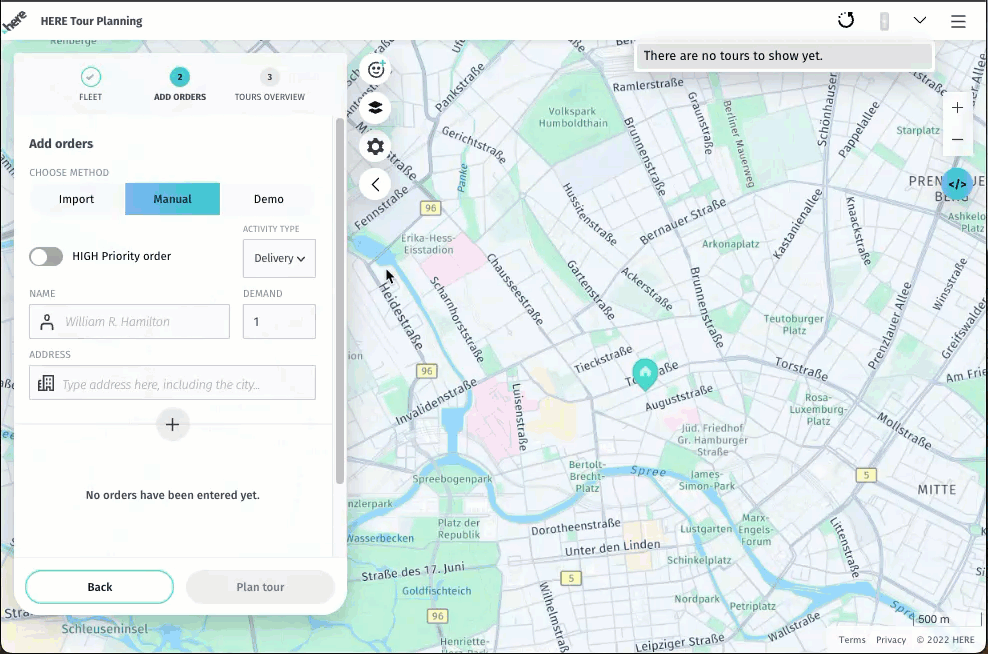The height and width of the screenshot is (654, 988).
Task: Click the greyed vehicle icon in header
Action: pyautogui.click(x=884, y=21)
